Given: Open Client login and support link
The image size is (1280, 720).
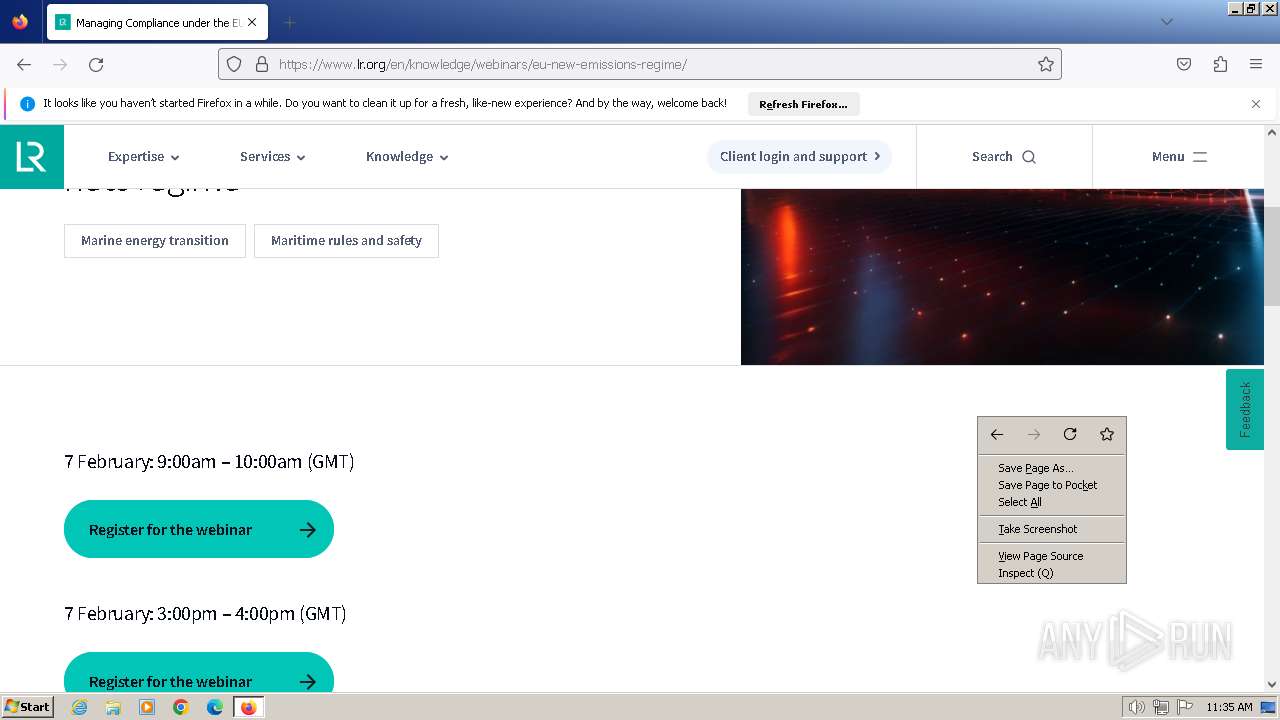Looking at the screenshot, I should [x=800, y=157].
